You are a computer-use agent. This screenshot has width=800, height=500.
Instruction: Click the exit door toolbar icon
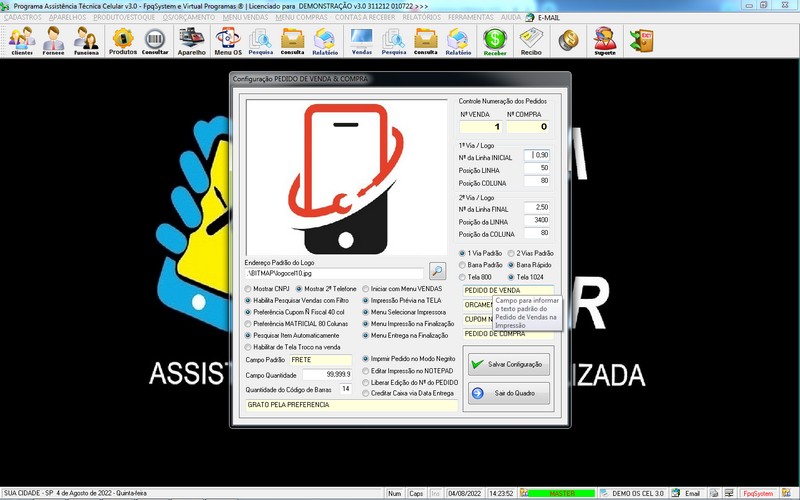[x=641, y=40]
